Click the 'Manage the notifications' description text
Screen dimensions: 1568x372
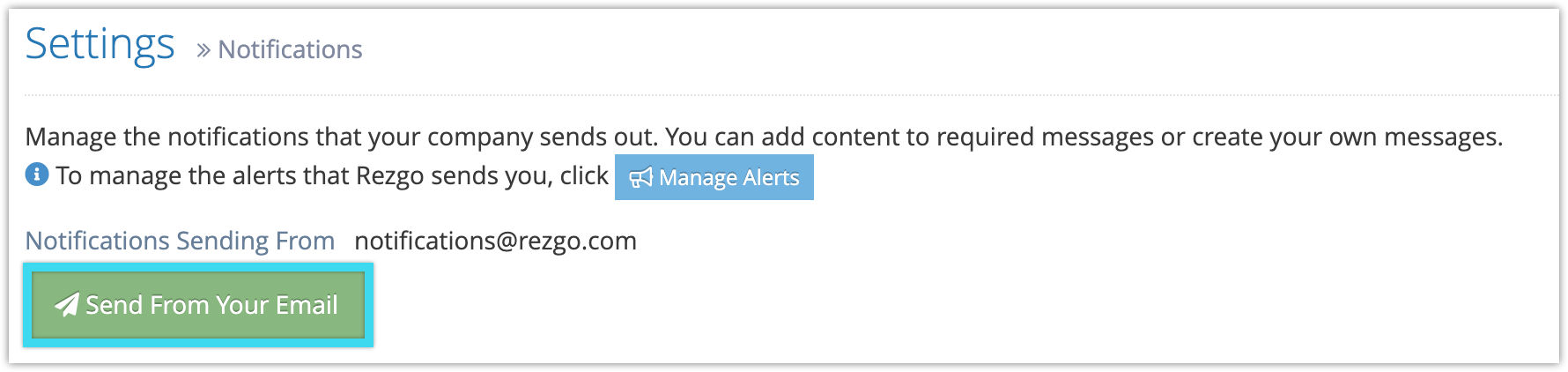click(x=764, y=137)
